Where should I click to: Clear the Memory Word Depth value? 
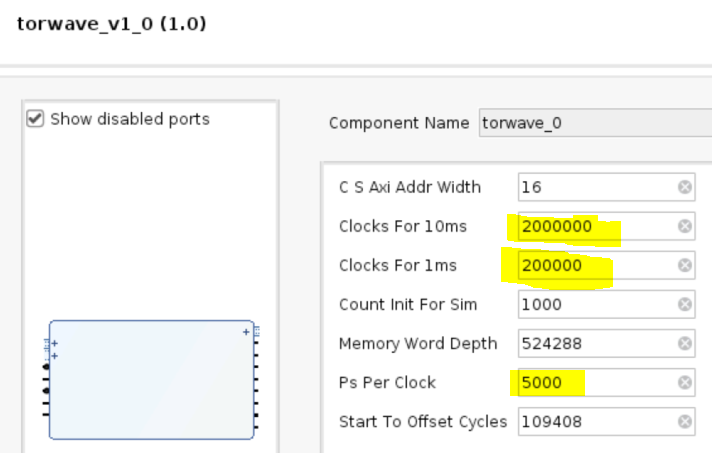[x=685, y=343]
